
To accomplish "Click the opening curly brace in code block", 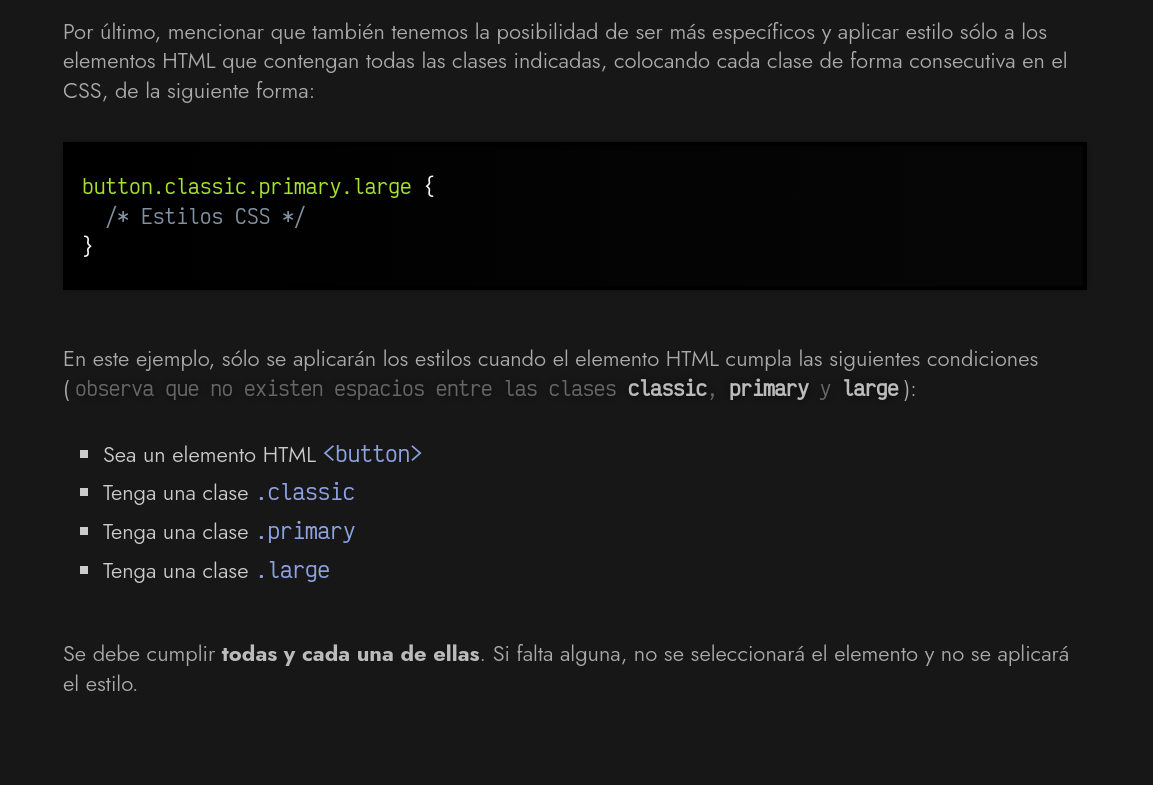I will [429, 187].
